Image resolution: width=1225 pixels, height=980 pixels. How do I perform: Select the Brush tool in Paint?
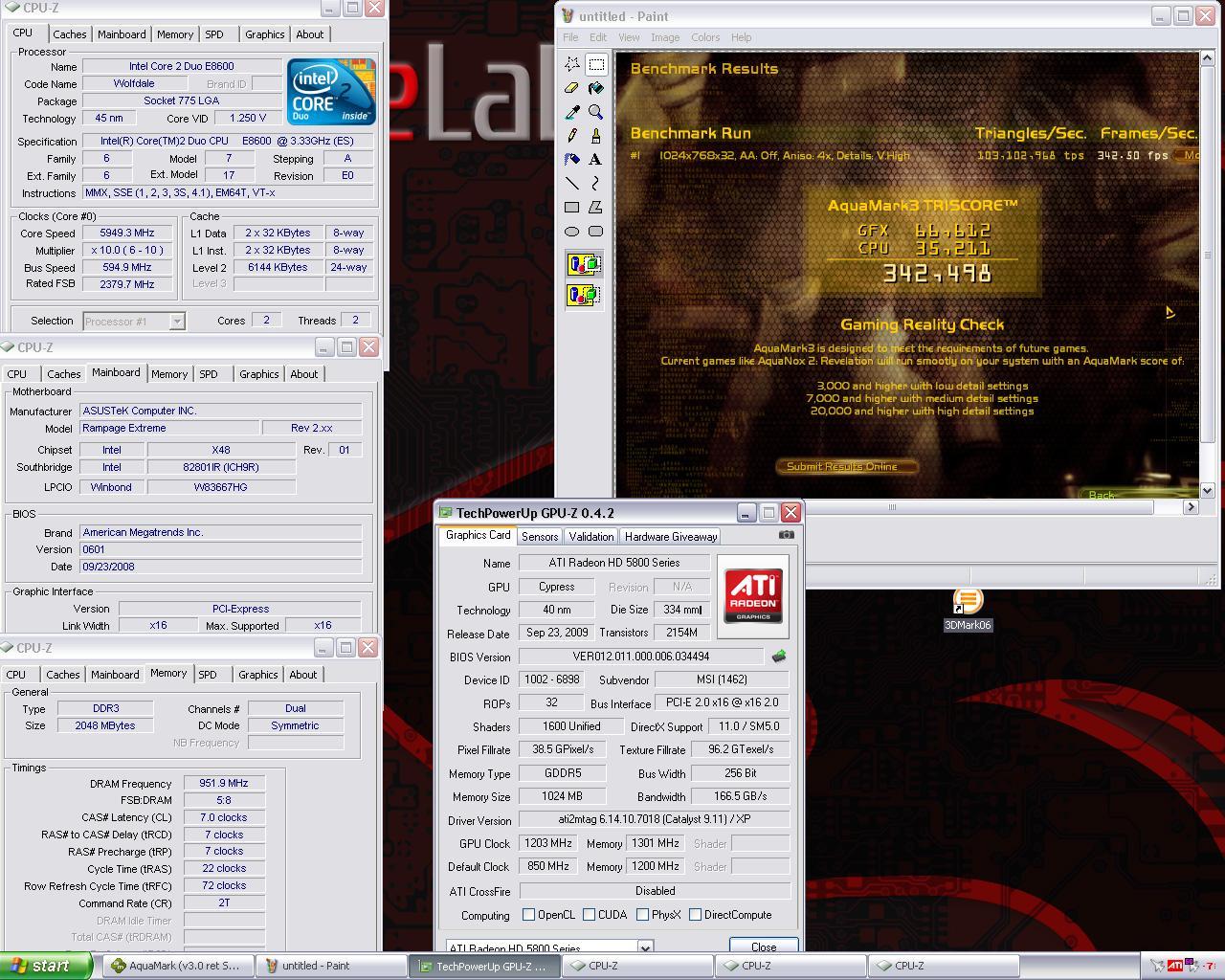tap(596, 136)
